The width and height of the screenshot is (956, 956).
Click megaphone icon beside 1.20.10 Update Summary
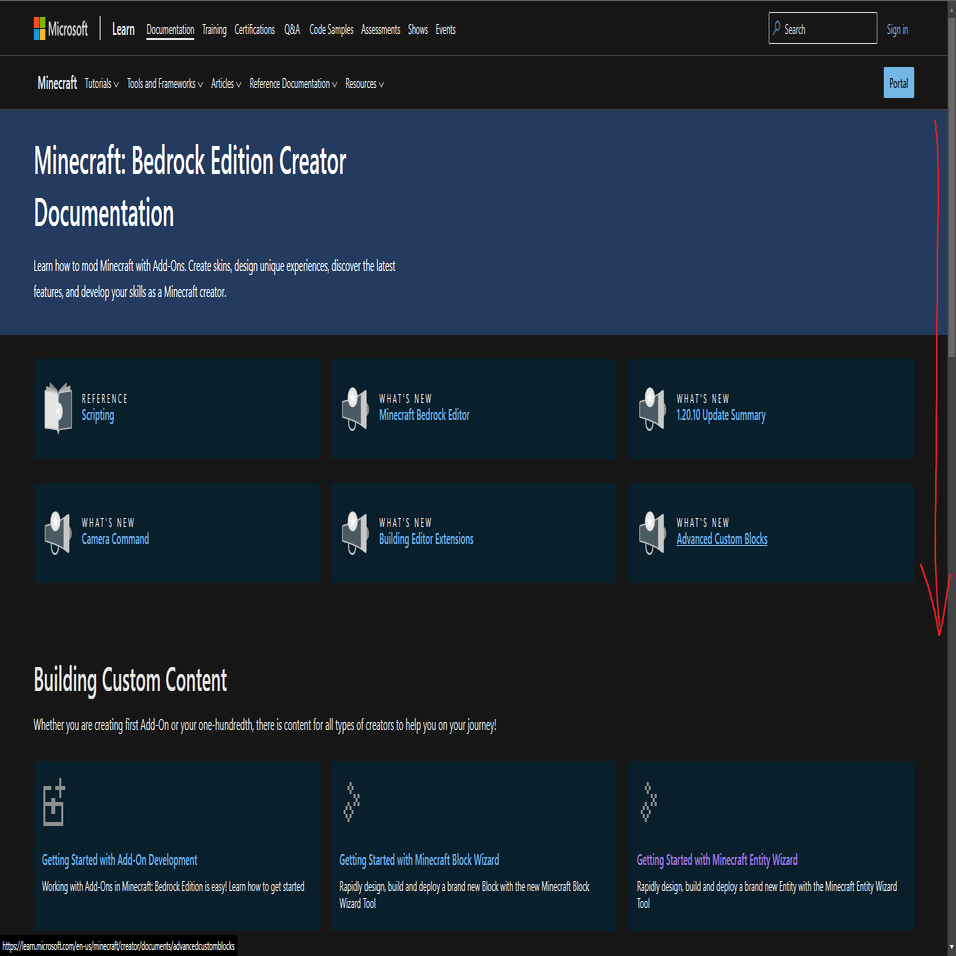[652, 408]
